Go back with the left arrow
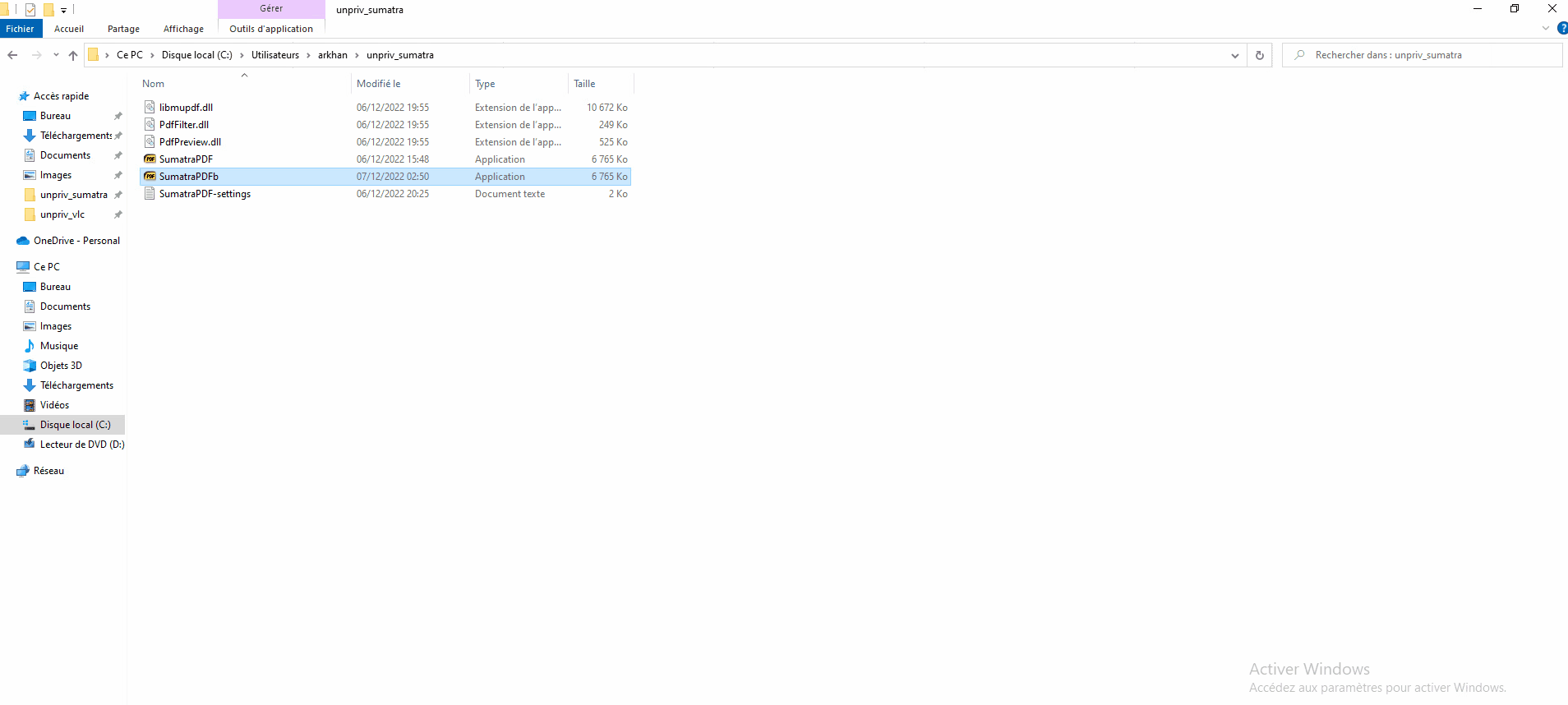The image size is (1568, 705). [x=12, y=55]
